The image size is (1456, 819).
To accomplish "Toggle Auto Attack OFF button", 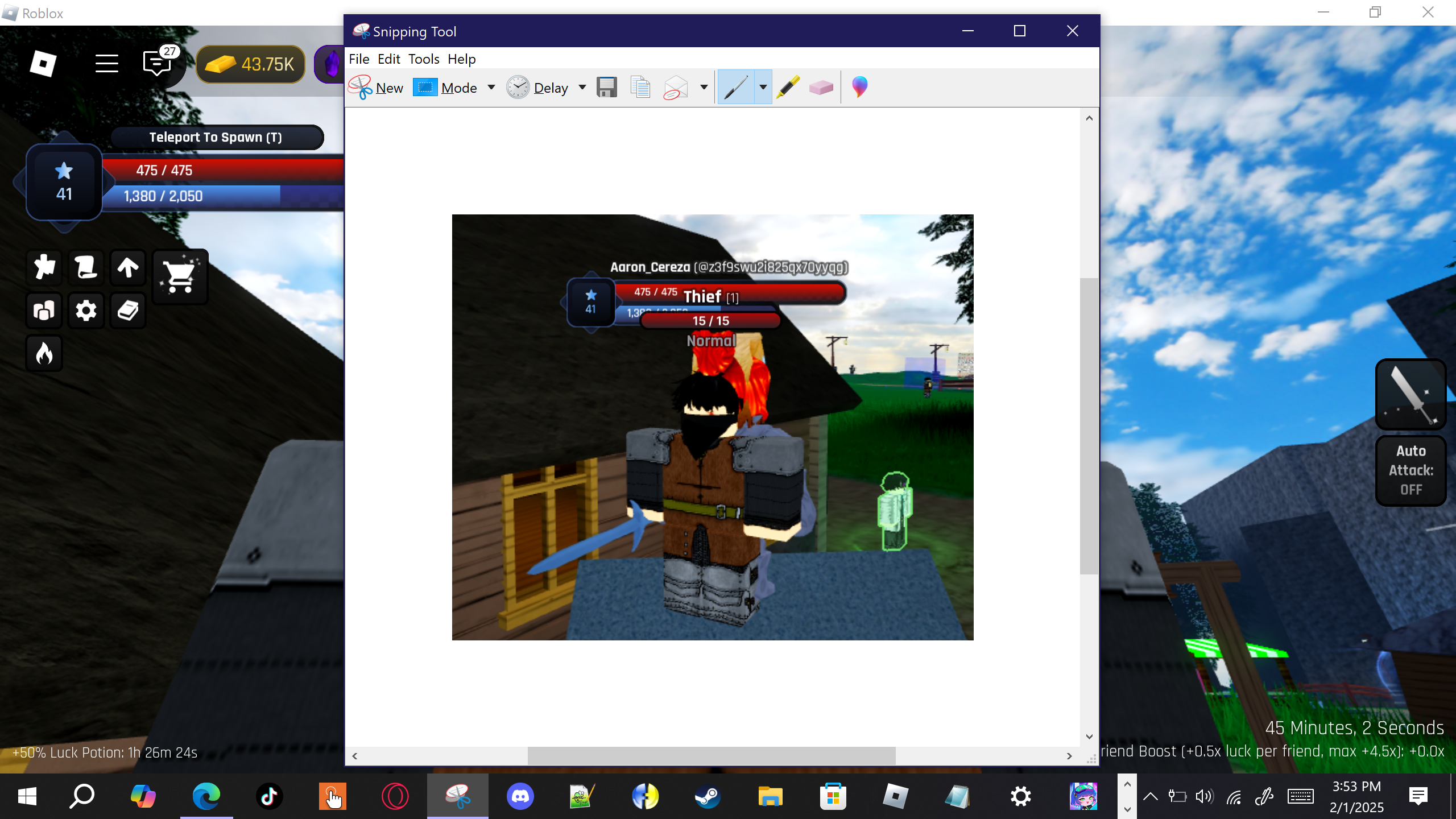I will tap(1410, 470).
